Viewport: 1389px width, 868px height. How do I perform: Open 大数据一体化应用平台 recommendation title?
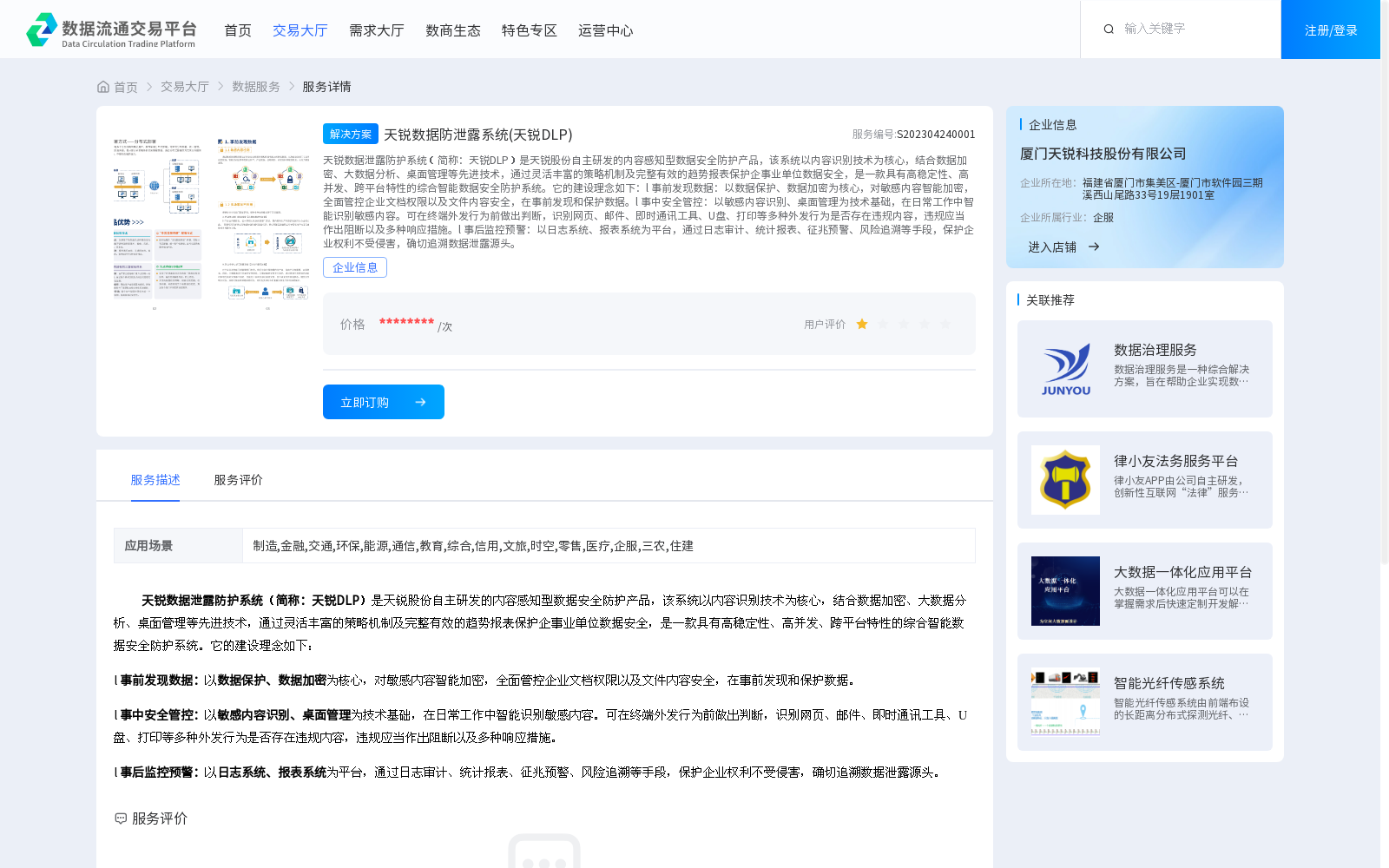click(1183, 572)
